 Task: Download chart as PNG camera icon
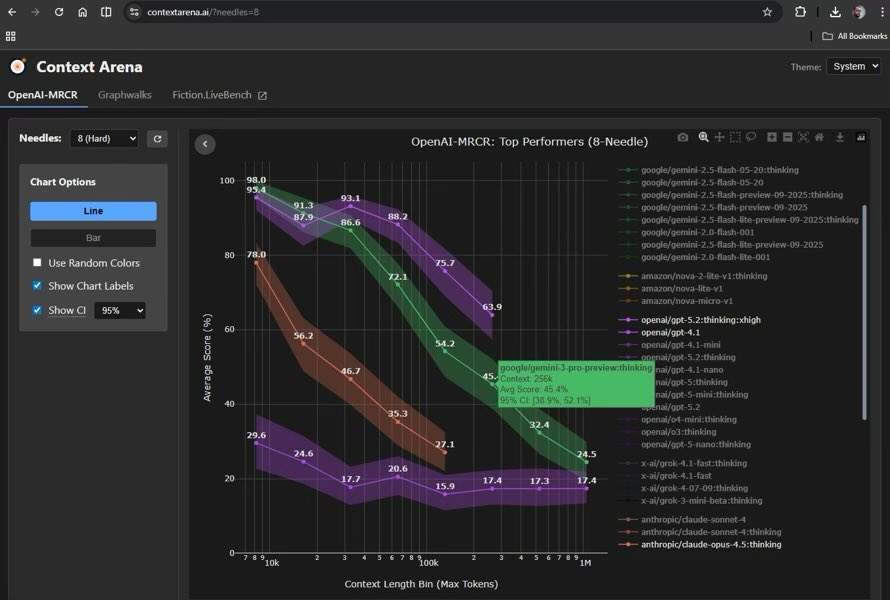[x=683, y=137]
